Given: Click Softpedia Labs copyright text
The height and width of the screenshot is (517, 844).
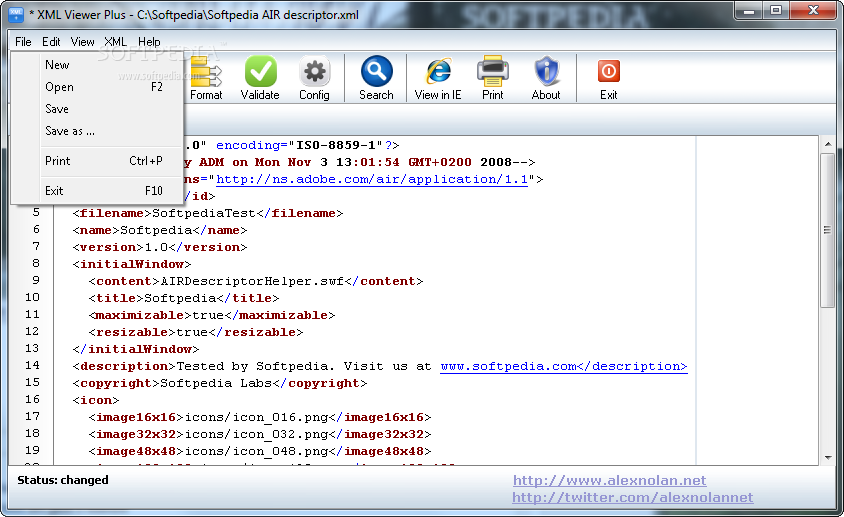Looking at the screenshot, I should pyautogui.click(x=216, y=383).
